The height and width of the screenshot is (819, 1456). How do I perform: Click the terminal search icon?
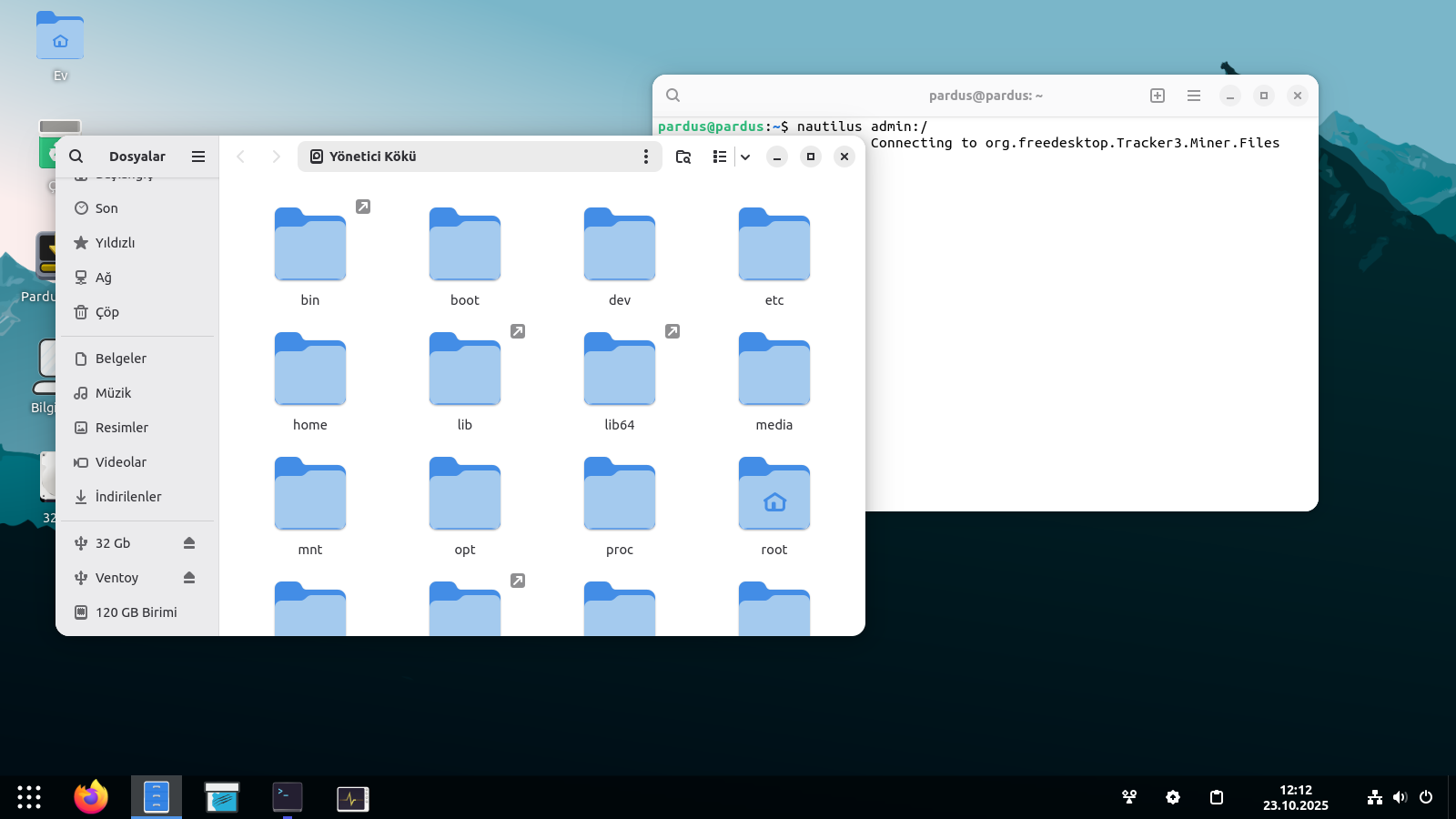(x=672, y=96)
